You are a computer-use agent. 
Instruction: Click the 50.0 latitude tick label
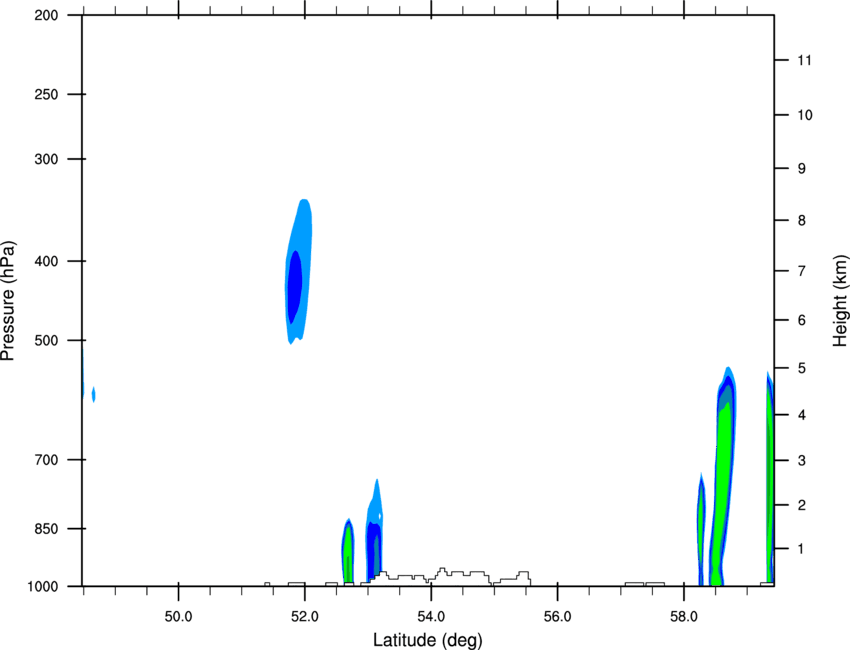pos(178,617)
